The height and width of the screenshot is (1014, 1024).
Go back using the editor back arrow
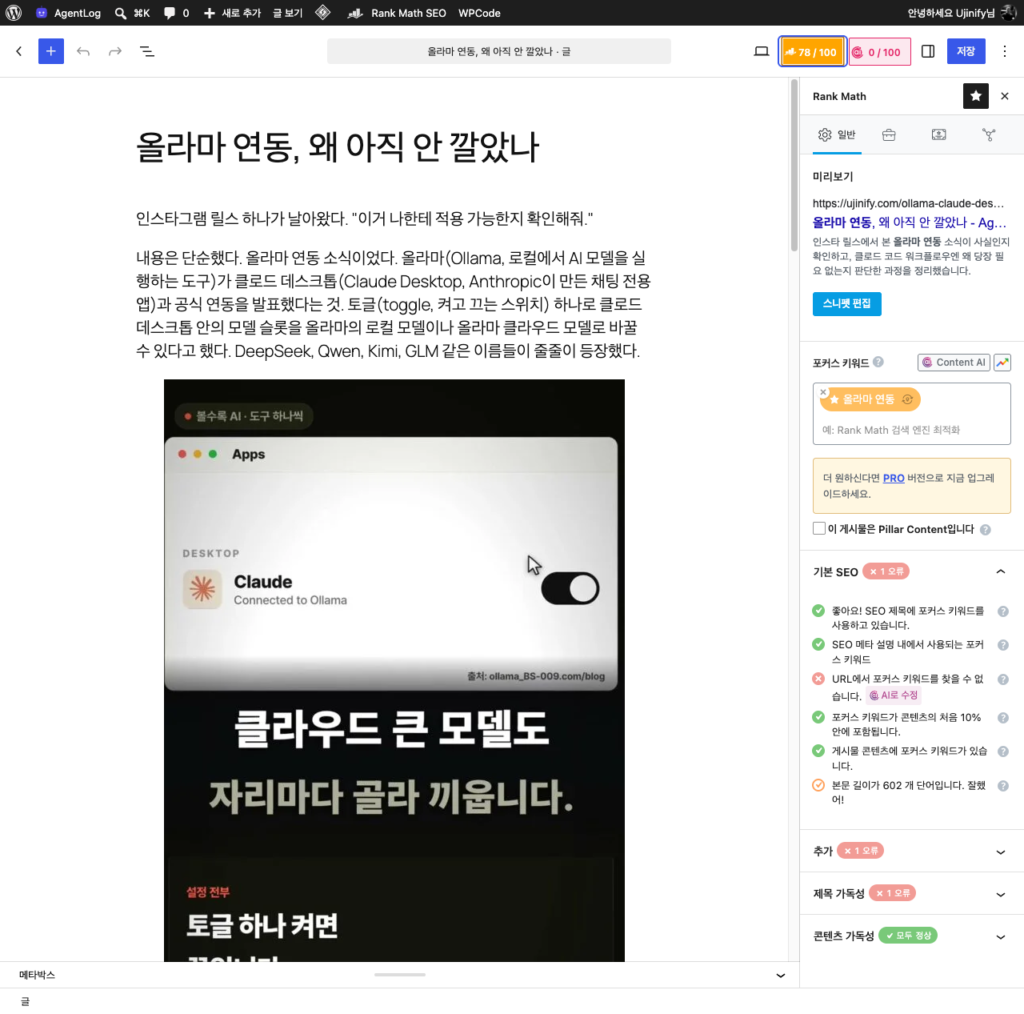point(19,51)
